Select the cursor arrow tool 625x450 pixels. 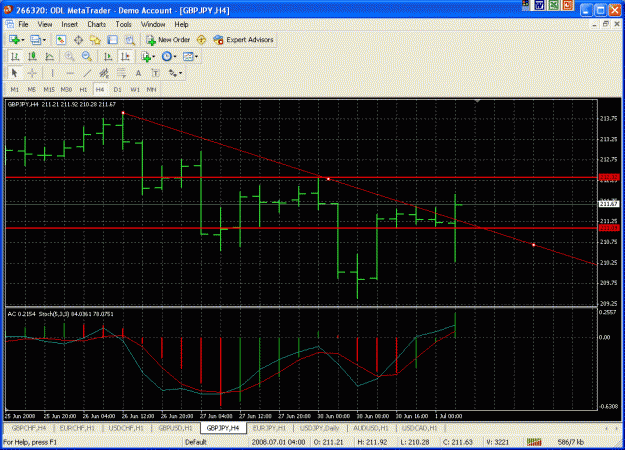[15, 73]
